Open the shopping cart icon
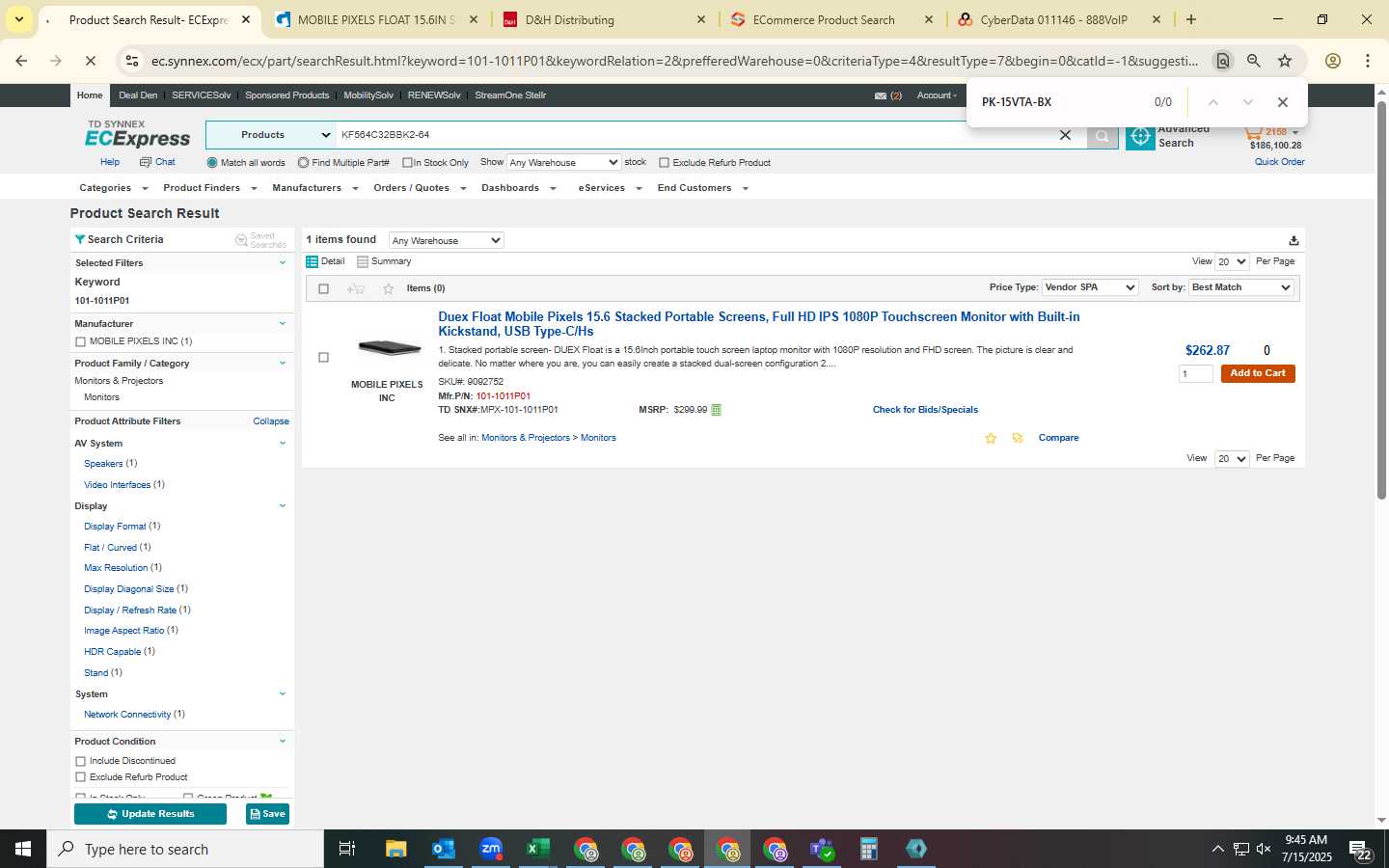This screenshot has width=1389, height=868. [x=1252, y=132]
